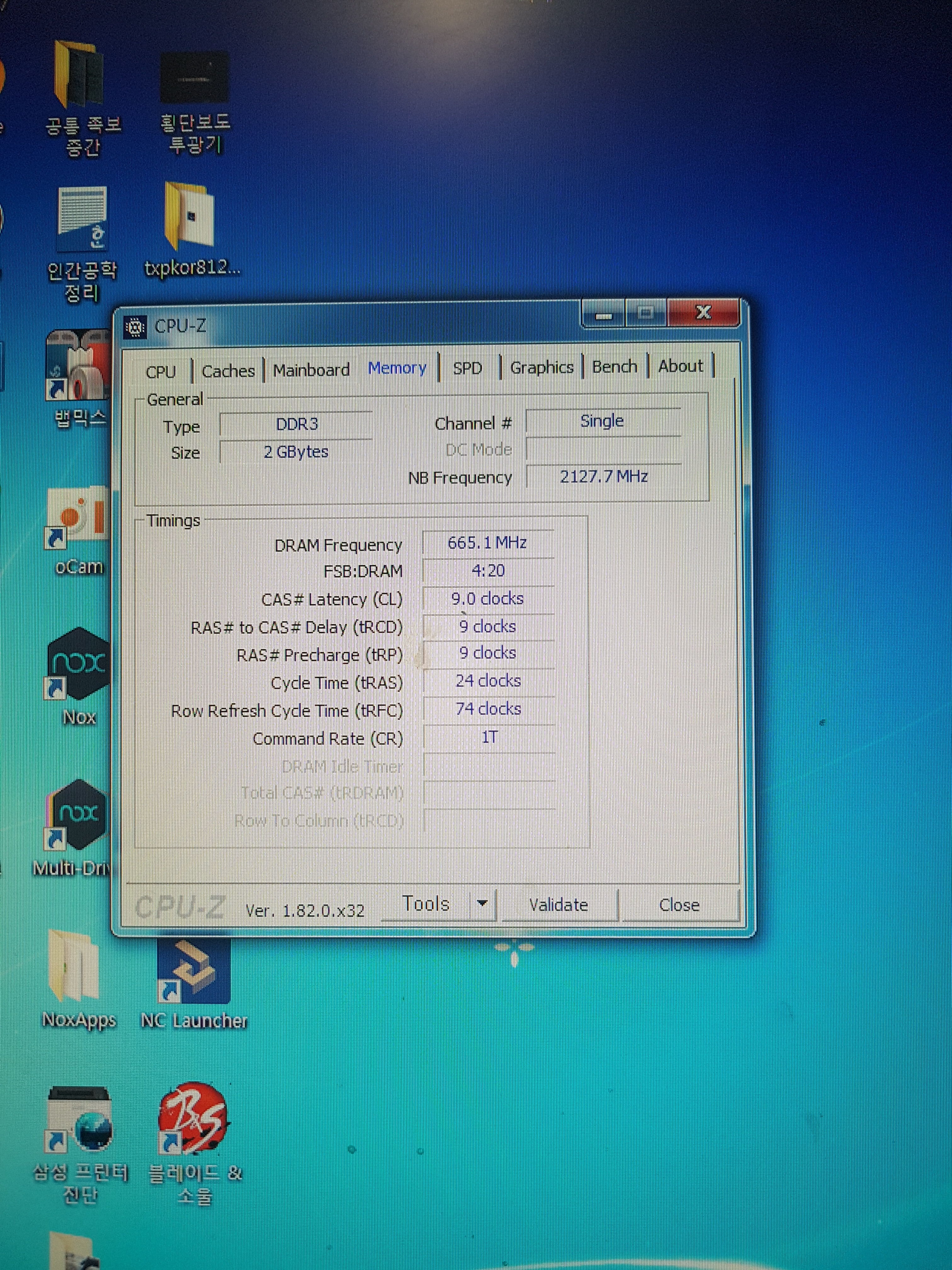952x1270 pixels.
Task: Click the Ver. 1.82.0.x32 version text
Action: pos(305,911)
